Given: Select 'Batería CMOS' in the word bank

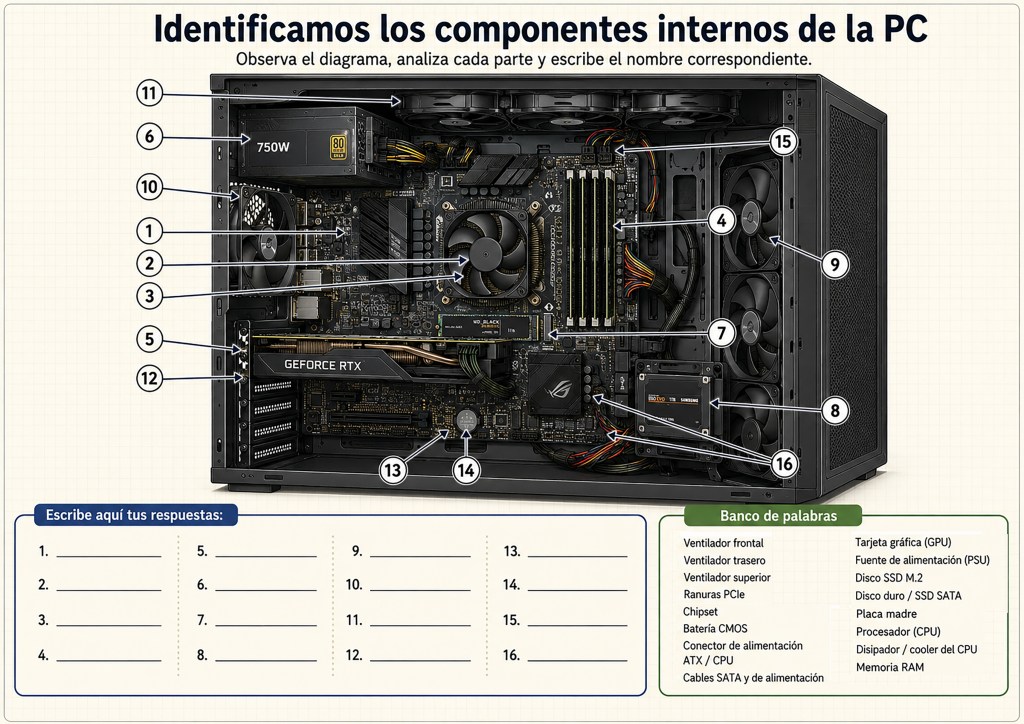Looking at the screenshot, I should [715, 629].
